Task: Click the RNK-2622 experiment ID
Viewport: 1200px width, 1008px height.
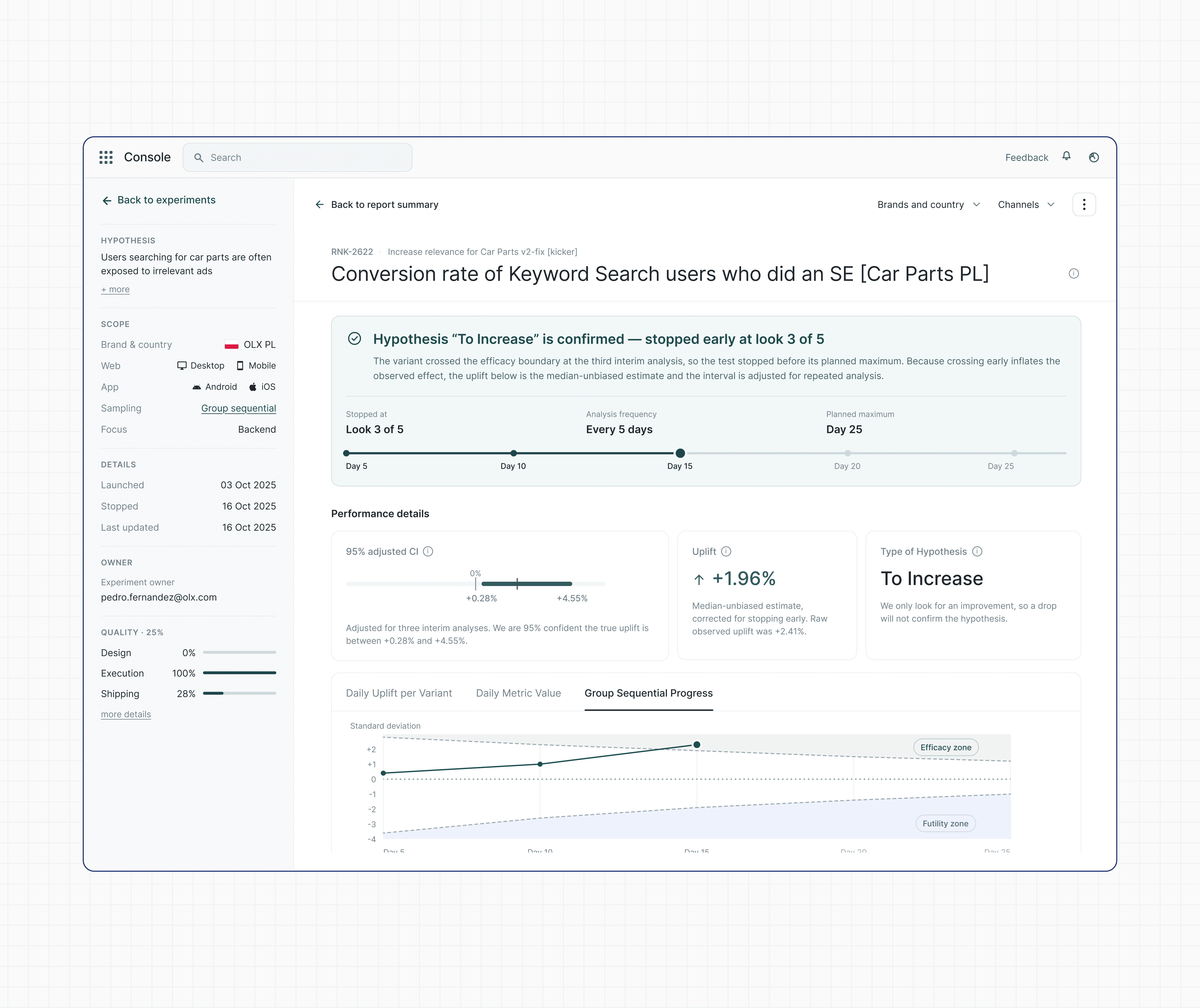Action: [352, 252]
